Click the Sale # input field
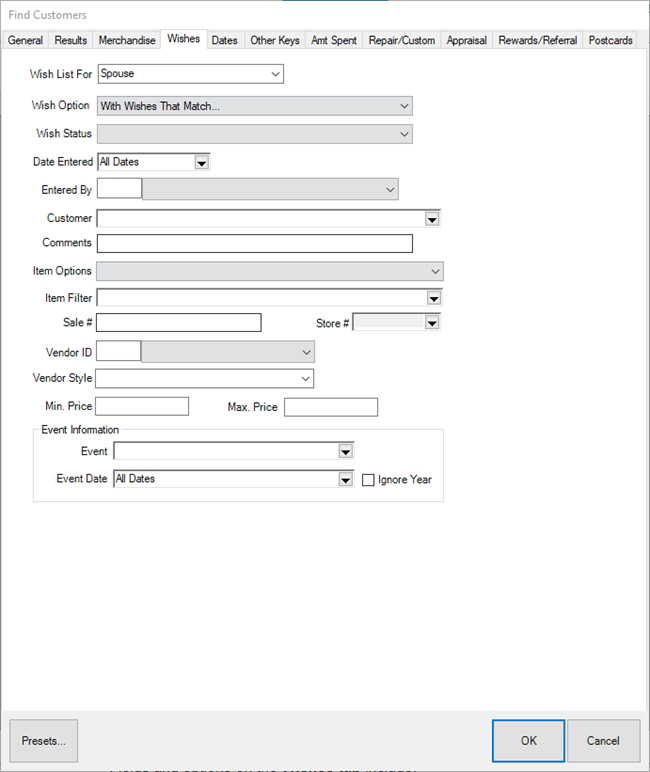The height and width of the screenshot is (772, 650). click(x=178, y=322)
